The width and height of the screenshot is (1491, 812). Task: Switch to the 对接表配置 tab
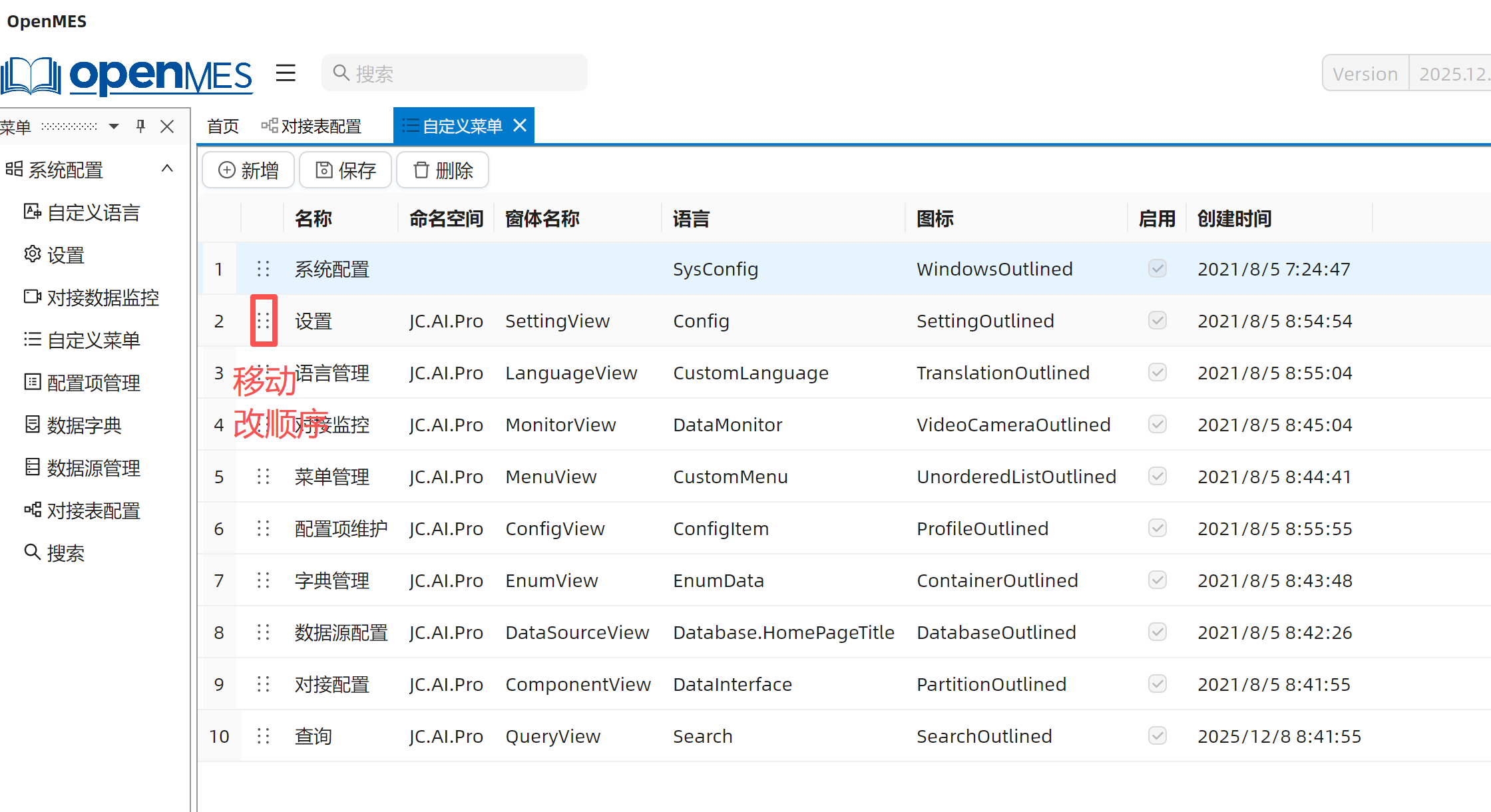(x=312, y=126)
